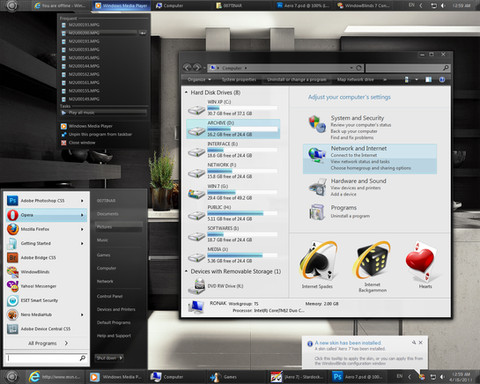Expand the All Programs list
Screen dimensions: 480x384
tap(48, 343)
